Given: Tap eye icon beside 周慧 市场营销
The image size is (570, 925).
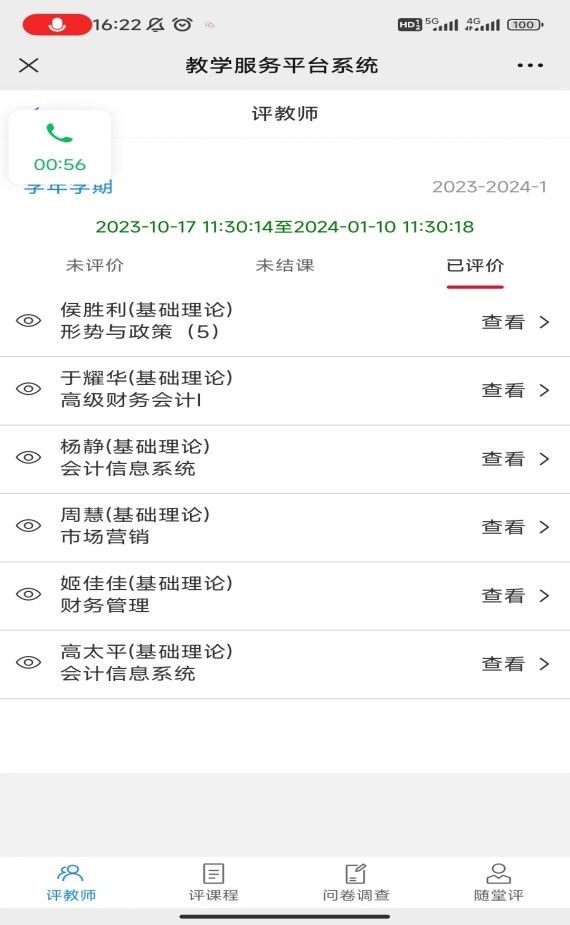Looking at the screenshot, I should click(x=28, y=526).
